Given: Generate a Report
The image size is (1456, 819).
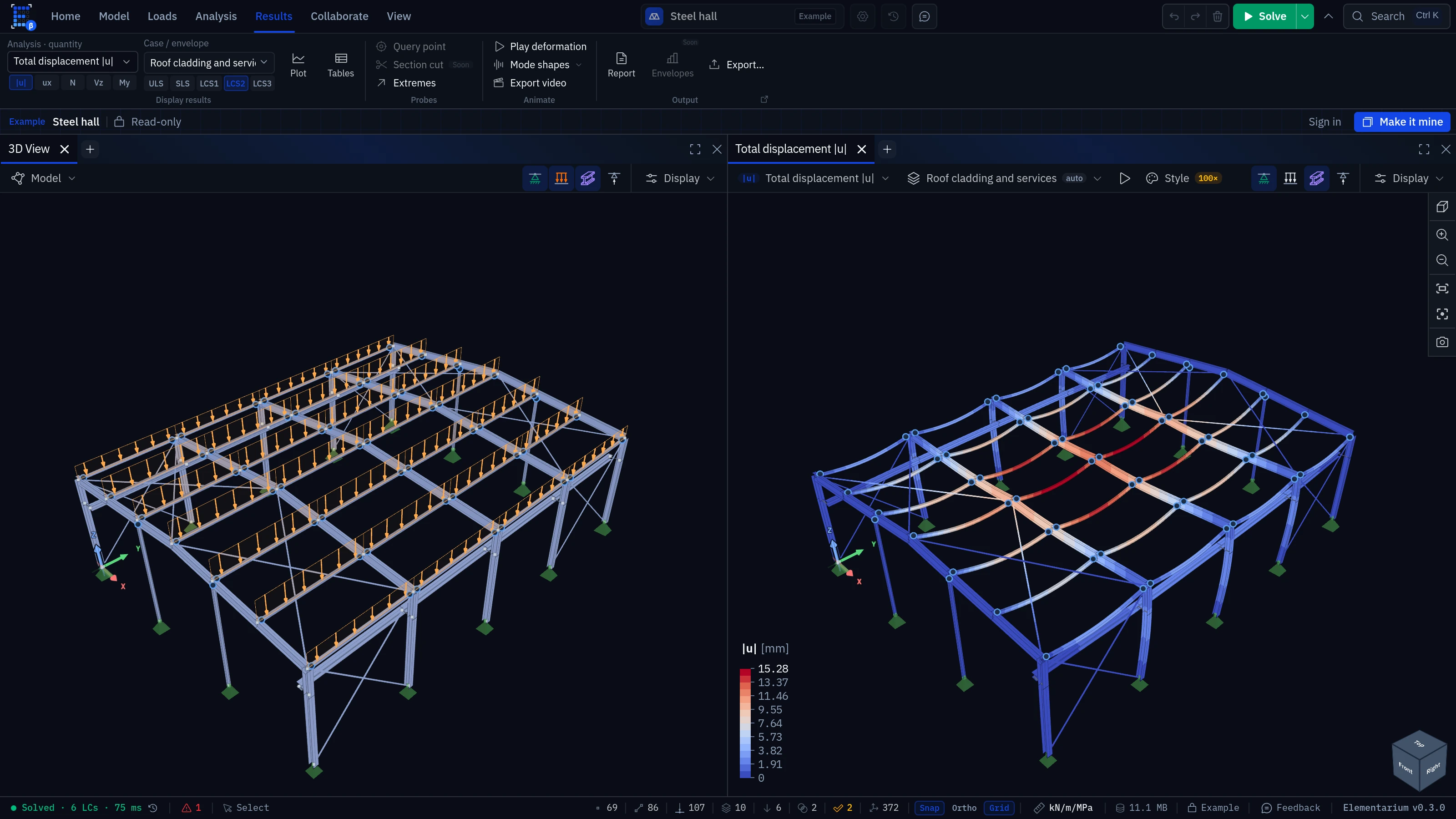Looking at the screenshot, I should [x=621, y=65].
